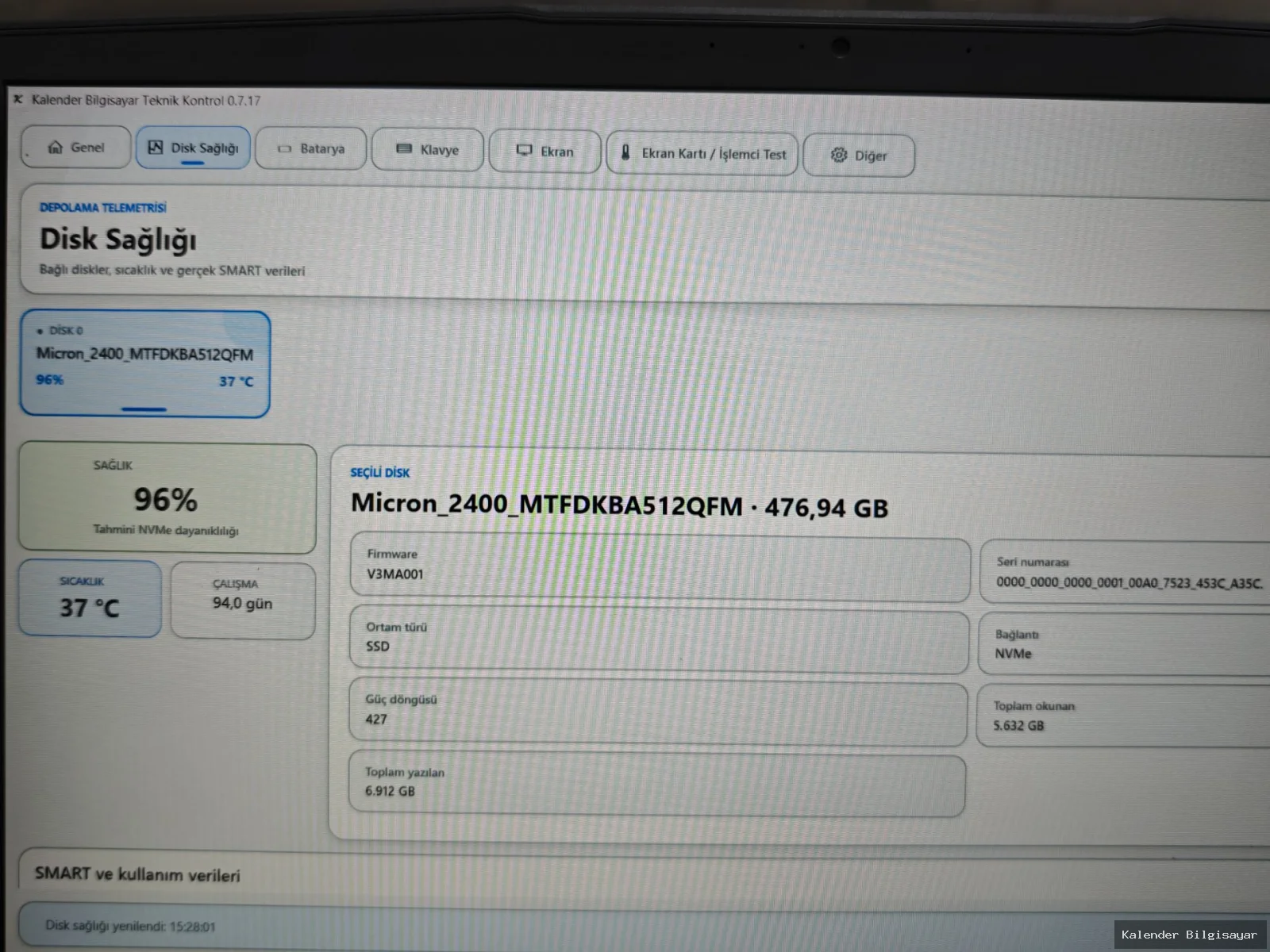This screenshot has height=952, width=1270.
Task: Click the DEPOLAMA TELEMETRİSİ label
Action: 103,208
